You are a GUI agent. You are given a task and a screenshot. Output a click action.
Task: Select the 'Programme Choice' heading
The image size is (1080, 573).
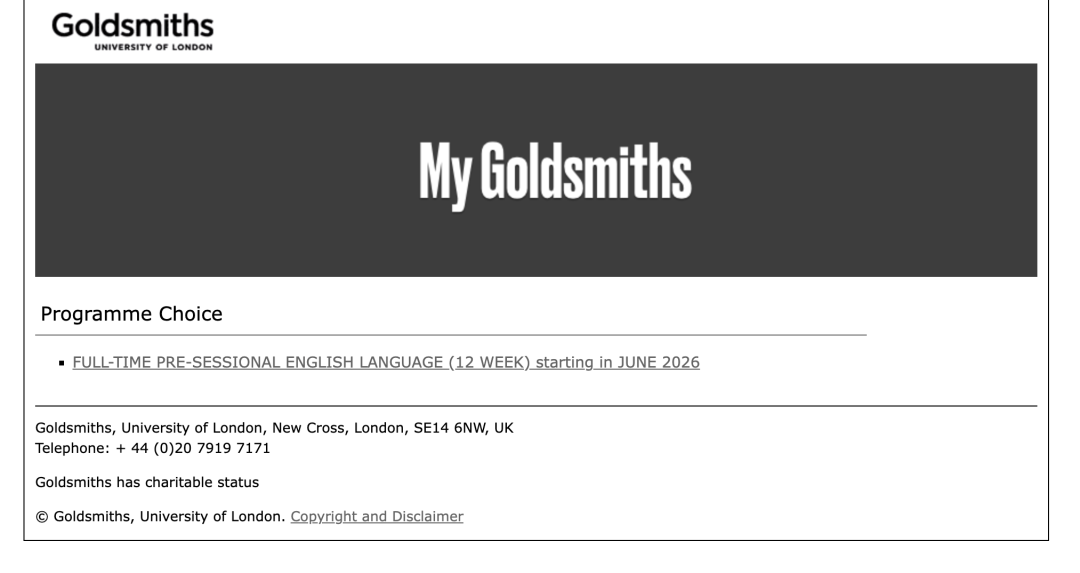tap(131, 314)
